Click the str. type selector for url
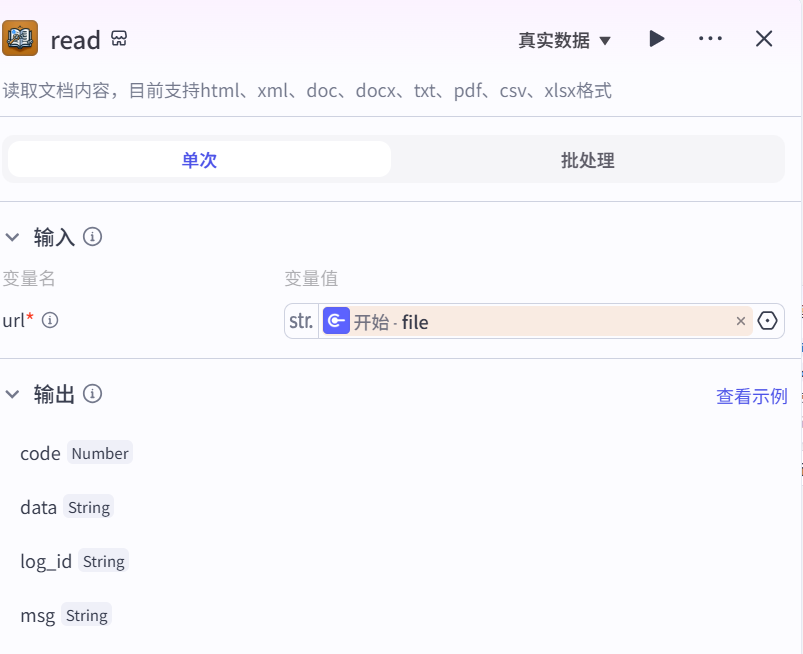The height and width of the screenshot is (654, 803). click(301, 321)
